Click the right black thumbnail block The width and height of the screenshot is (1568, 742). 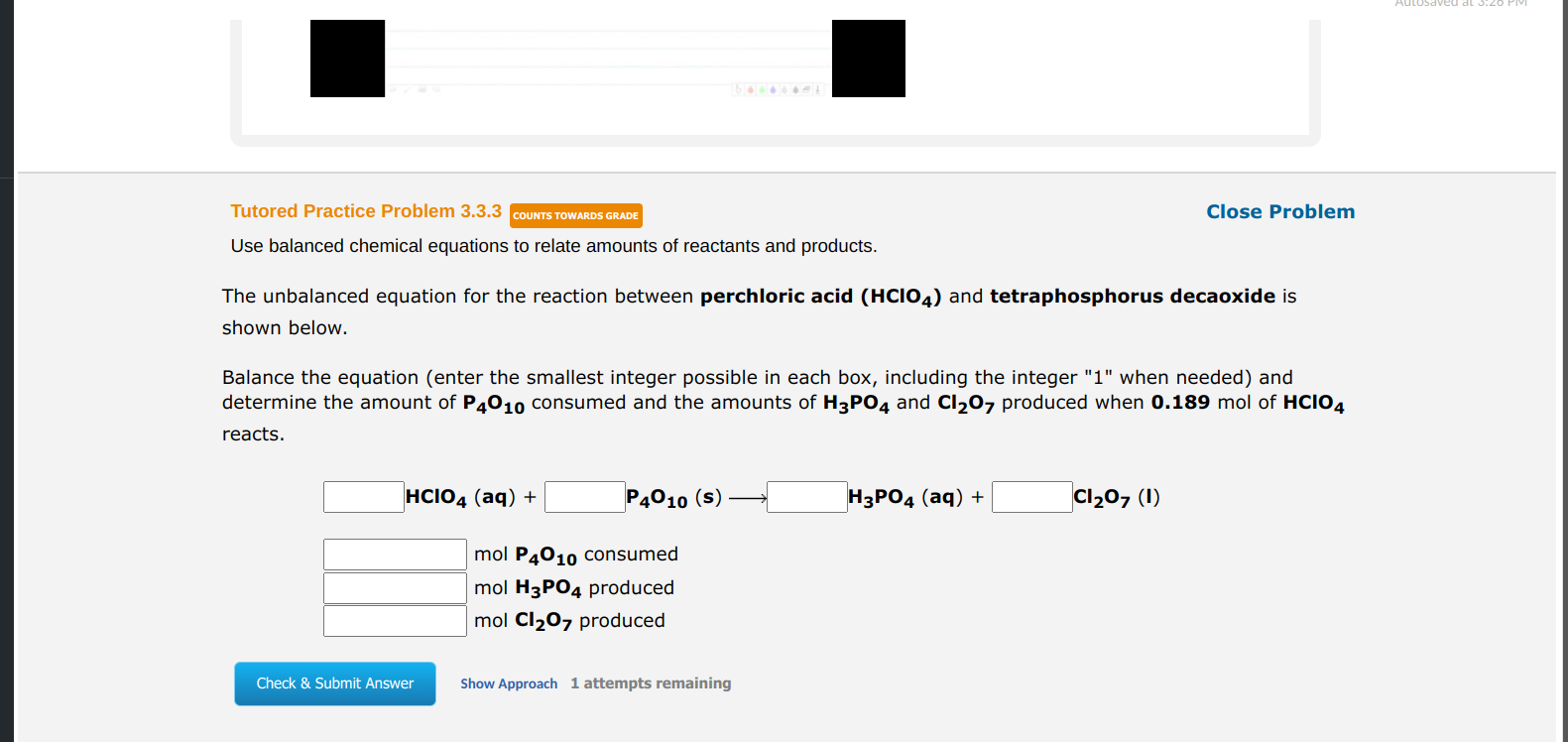pos(868,59)
